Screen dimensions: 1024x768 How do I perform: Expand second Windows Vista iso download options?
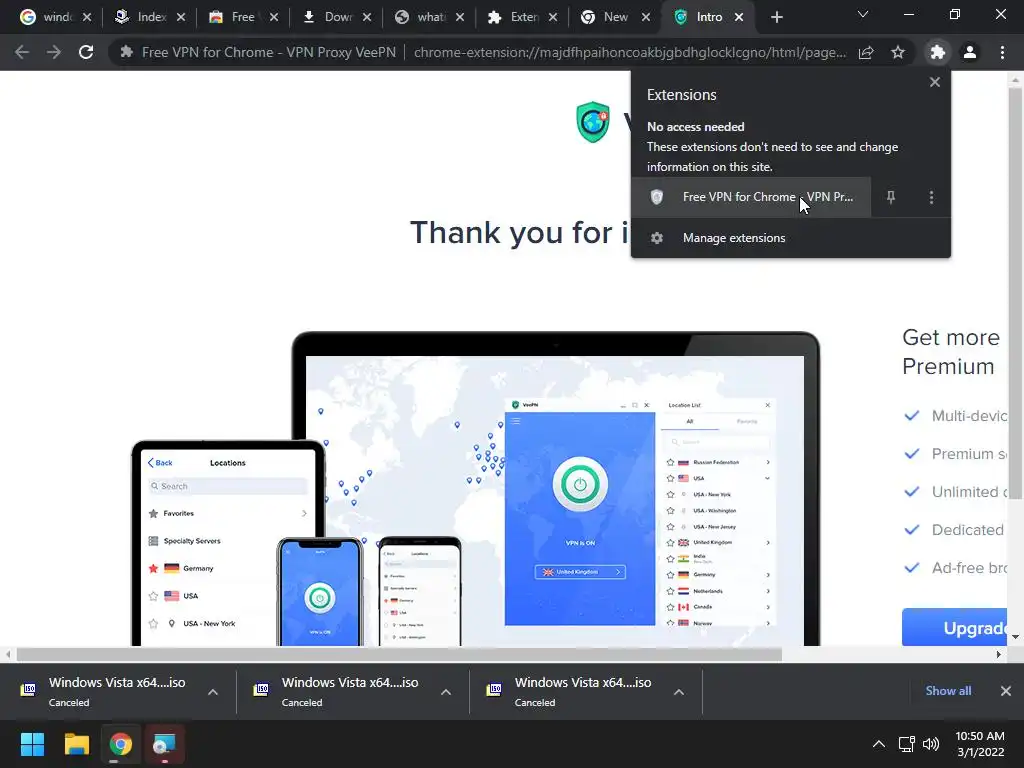pyautogui.click(x=446, y=692)
